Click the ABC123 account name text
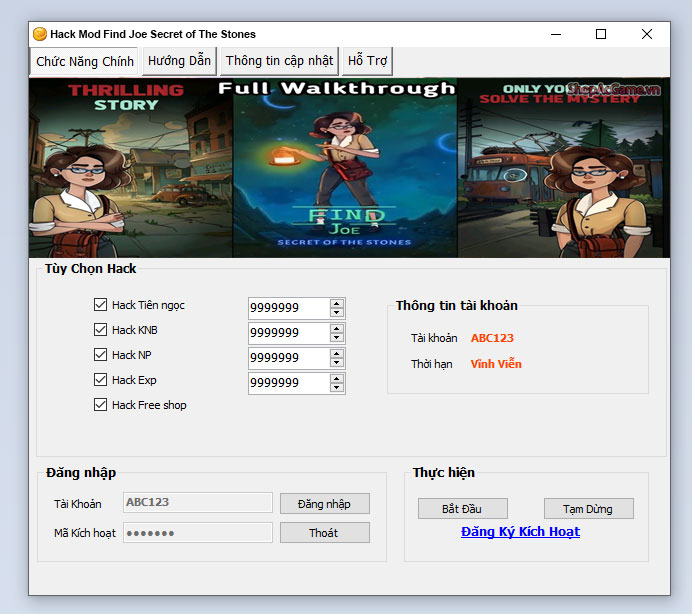The height and width of the screenshot is (616, 693). 492,338
